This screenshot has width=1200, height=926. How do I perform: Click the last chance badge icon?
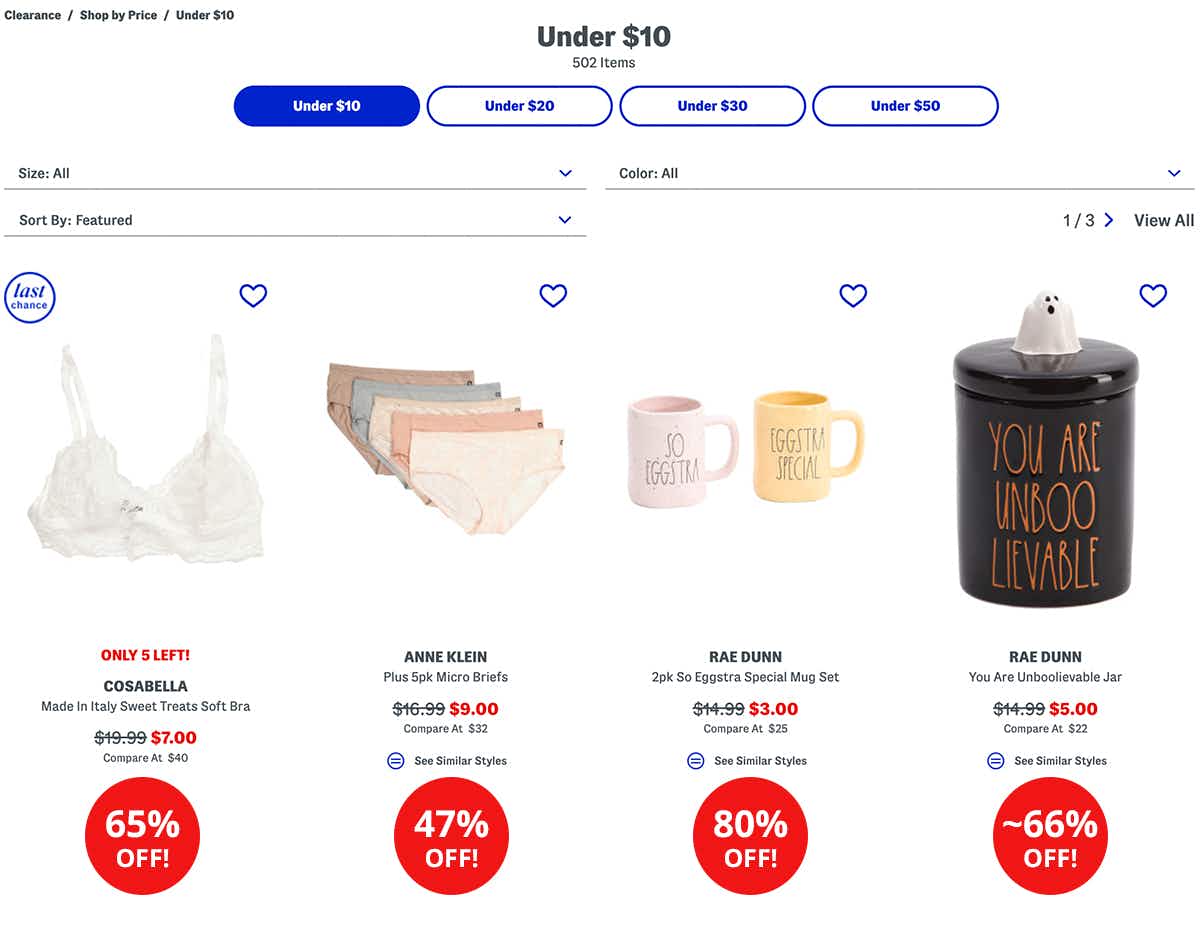[x=30, y=298]
